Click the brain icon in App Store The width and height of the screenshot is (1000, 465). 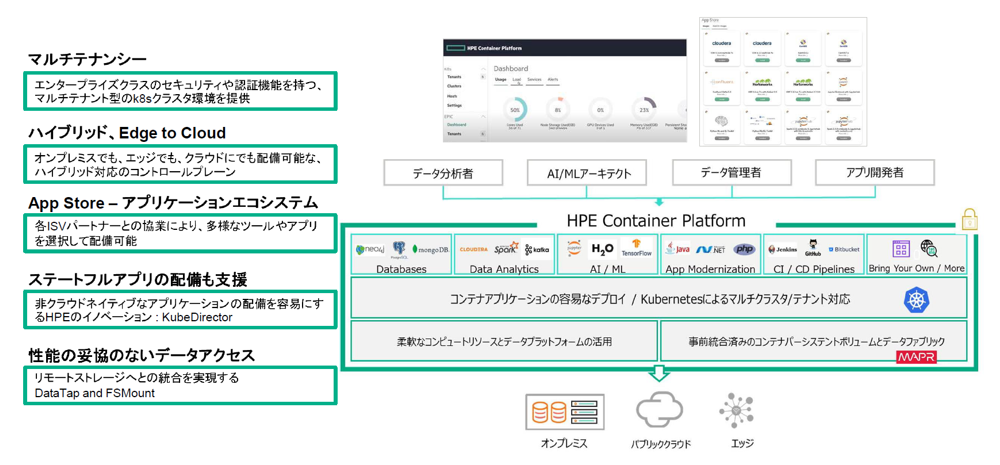[x=719, y=122]
